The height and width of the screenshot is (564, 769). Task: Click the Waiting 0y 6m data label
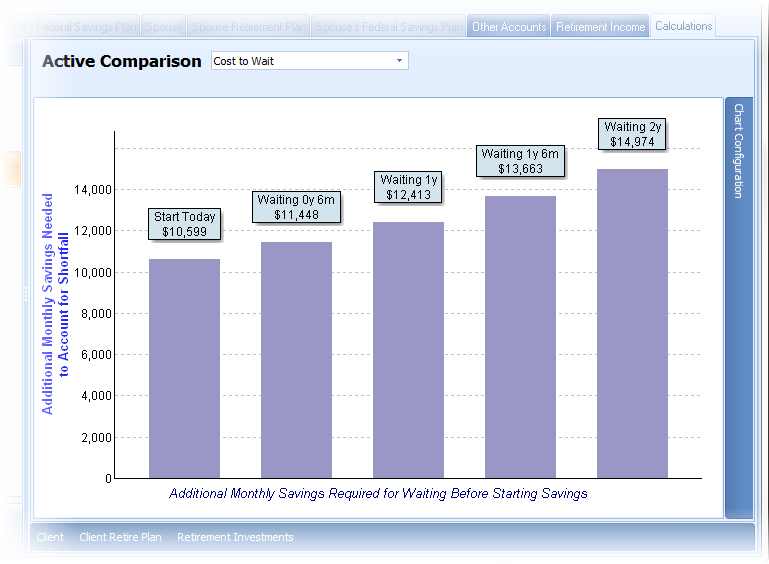(x=296, y=207)
